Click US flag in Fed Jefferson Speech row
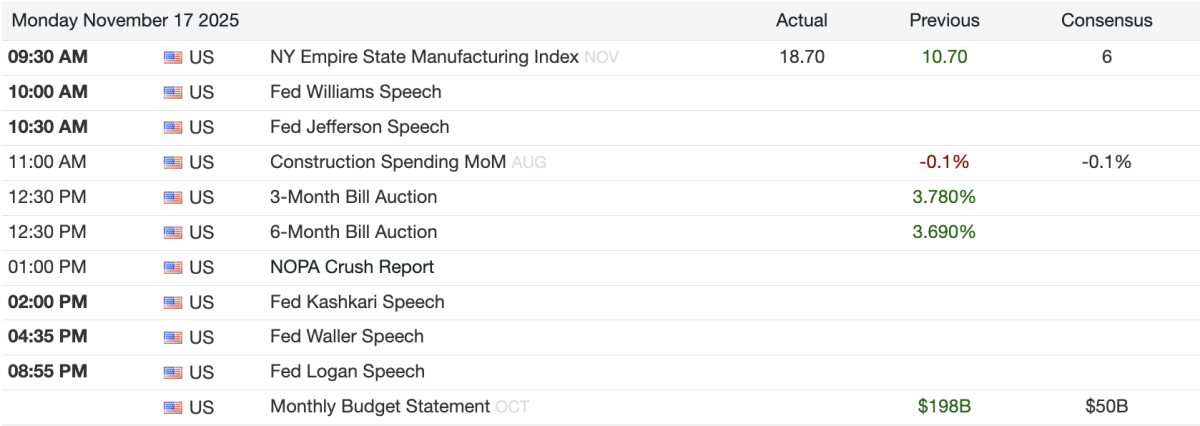Viewport: 1200px width, 426px height. tap(172, 128)
